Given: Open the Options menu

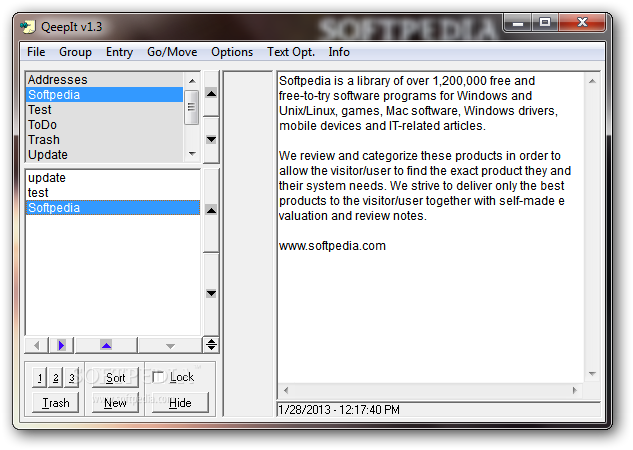Looking at the screenshot, I should click(232, 52).
